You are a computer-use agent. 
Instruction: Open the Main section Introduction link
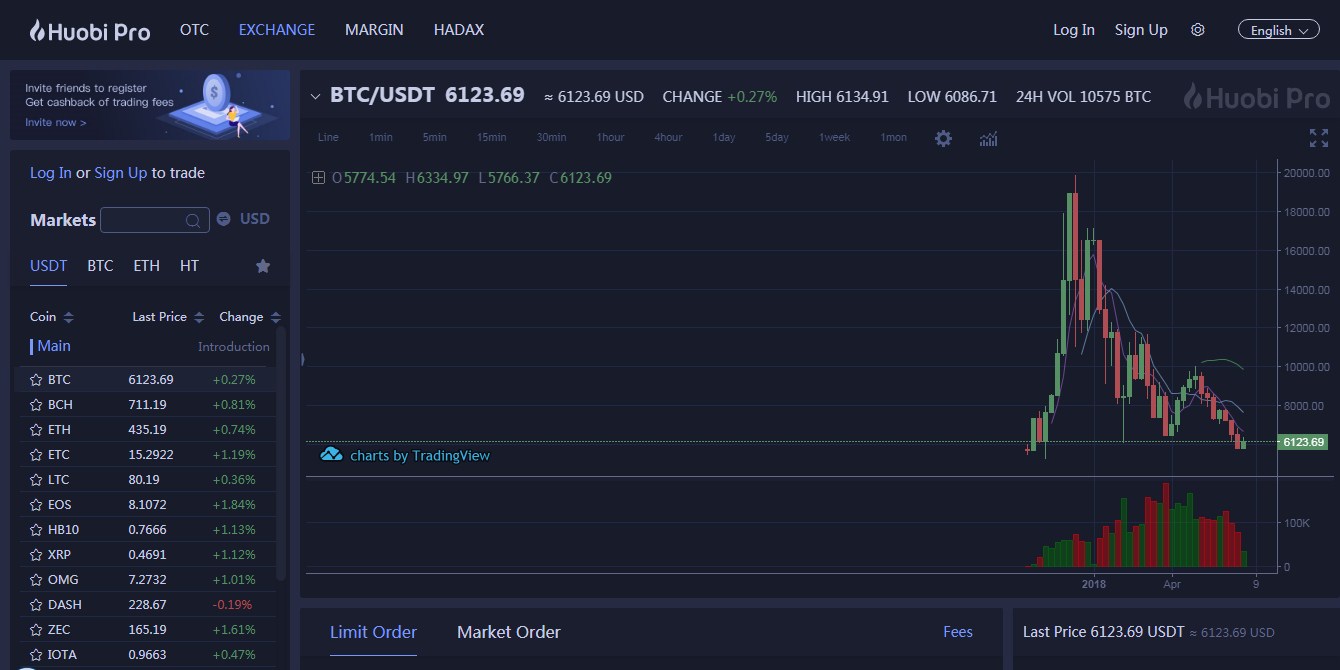click(x=234, y=347)
